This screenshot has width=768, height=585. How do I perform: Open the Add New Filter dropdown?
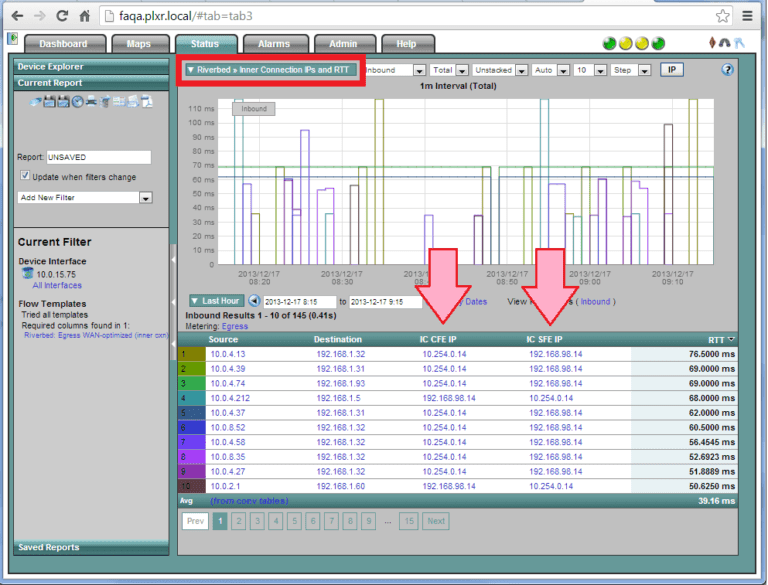[146, 198]
